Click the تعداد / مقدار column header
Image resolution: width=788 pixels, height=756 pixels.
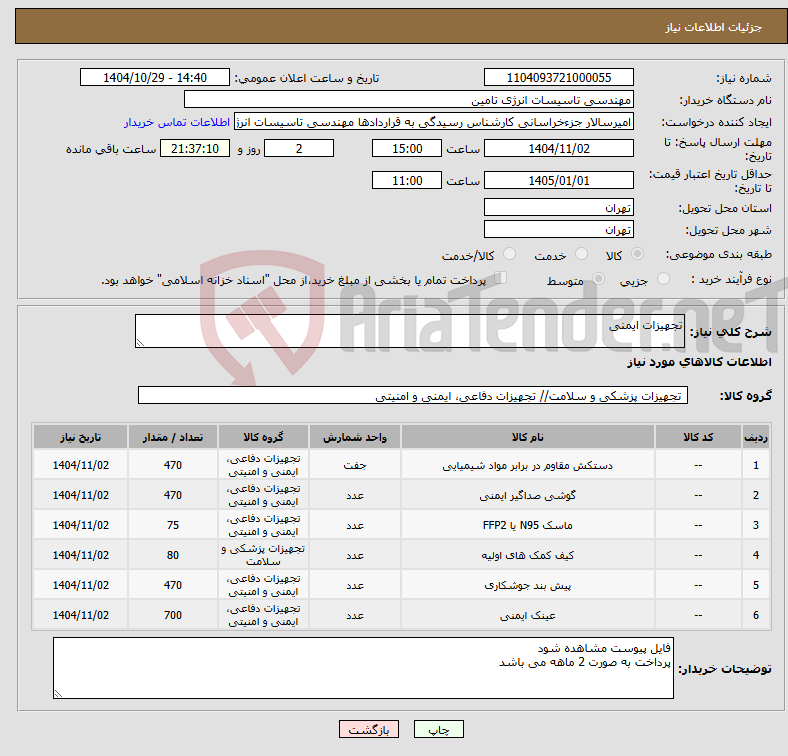coord(172,437)
